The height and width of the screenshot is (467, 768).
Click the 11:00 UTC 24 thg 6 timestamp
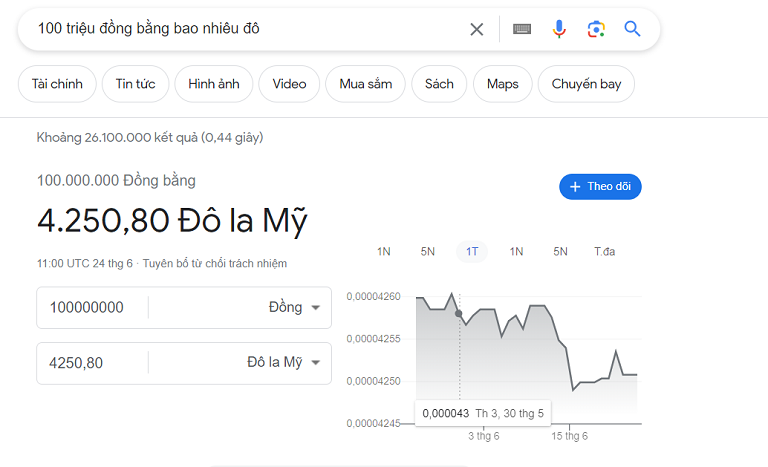85,264
